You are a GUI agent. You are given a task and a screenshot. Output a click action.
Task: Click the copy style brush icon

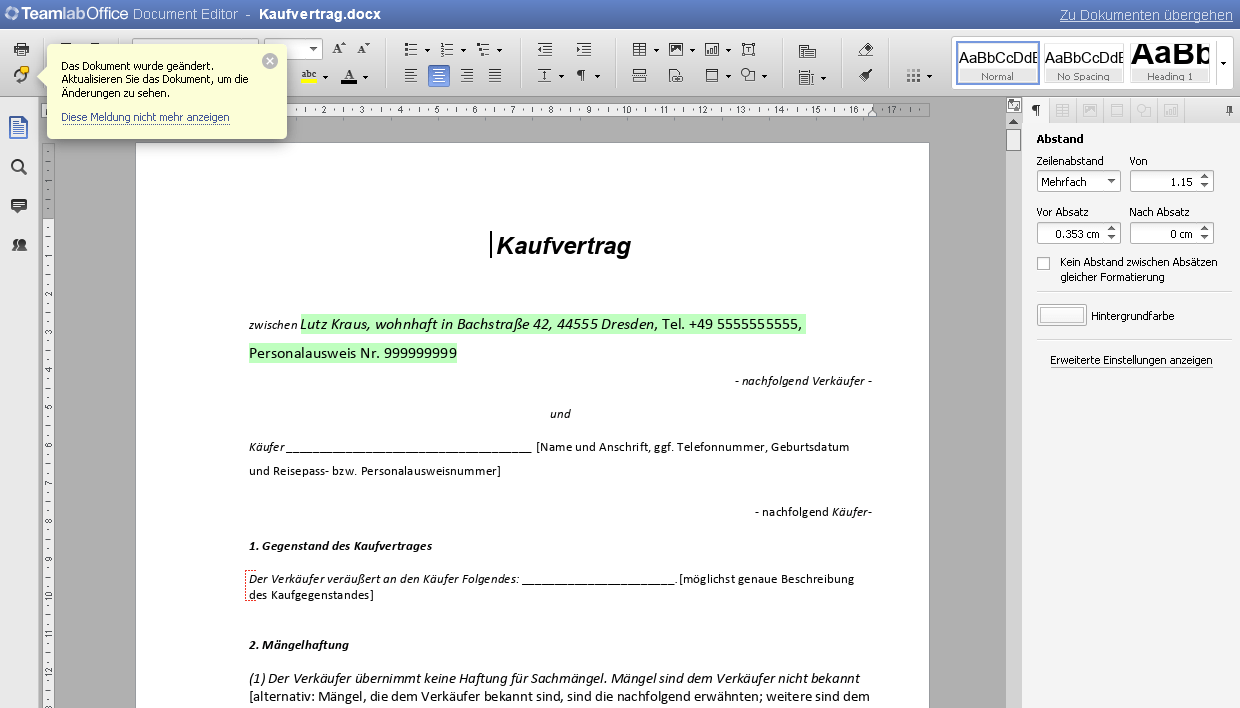866,76
